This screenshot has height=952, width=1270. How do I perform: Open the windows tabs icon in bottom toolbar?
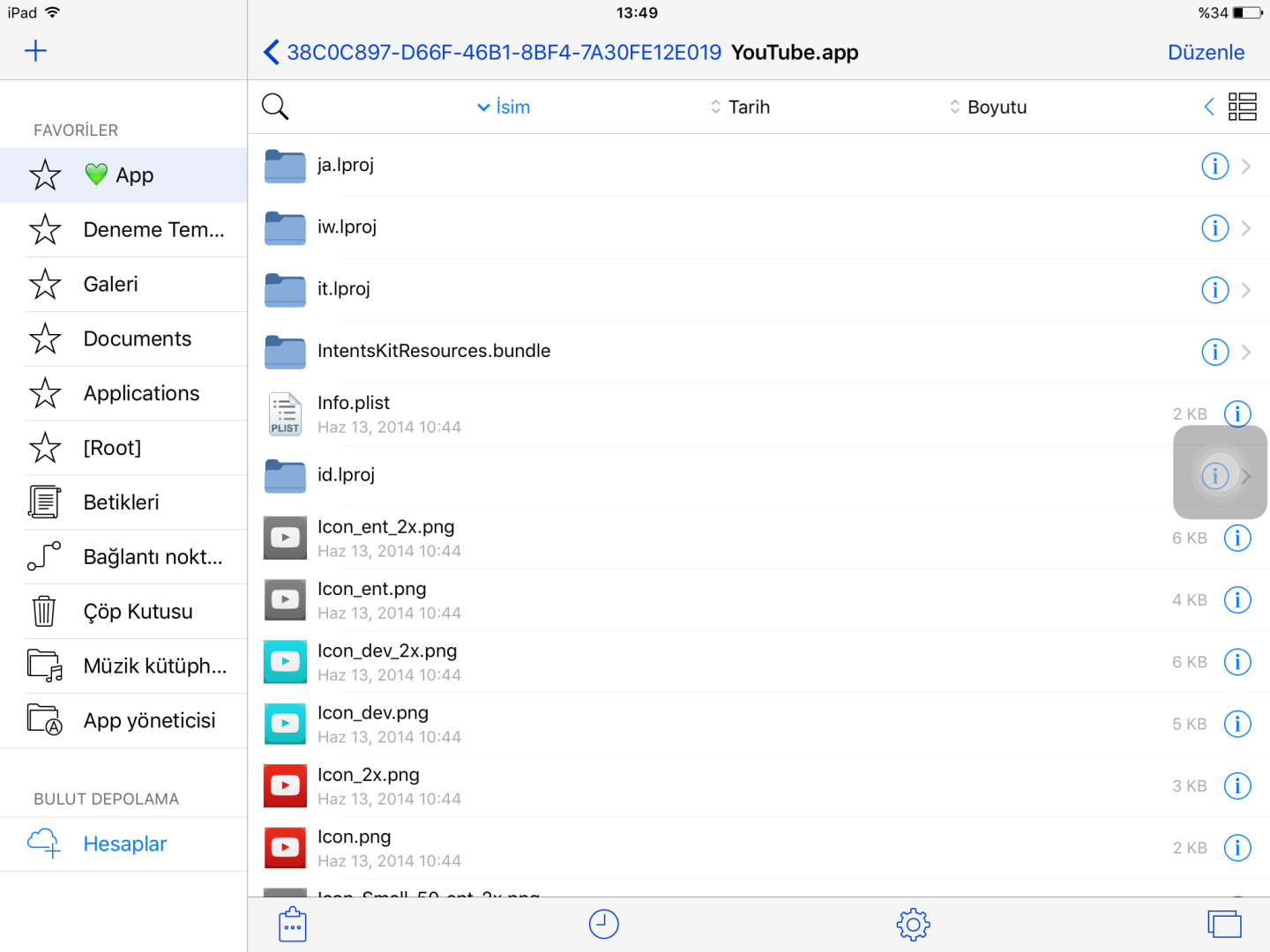(x=1225, y=925)
